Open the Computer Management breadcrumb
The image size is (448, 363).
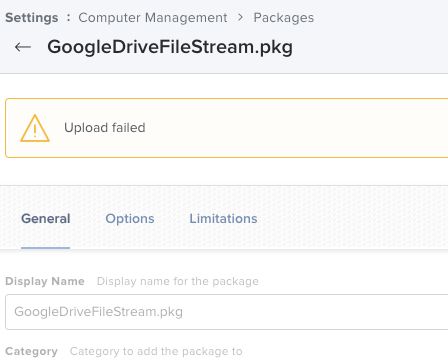153,18
